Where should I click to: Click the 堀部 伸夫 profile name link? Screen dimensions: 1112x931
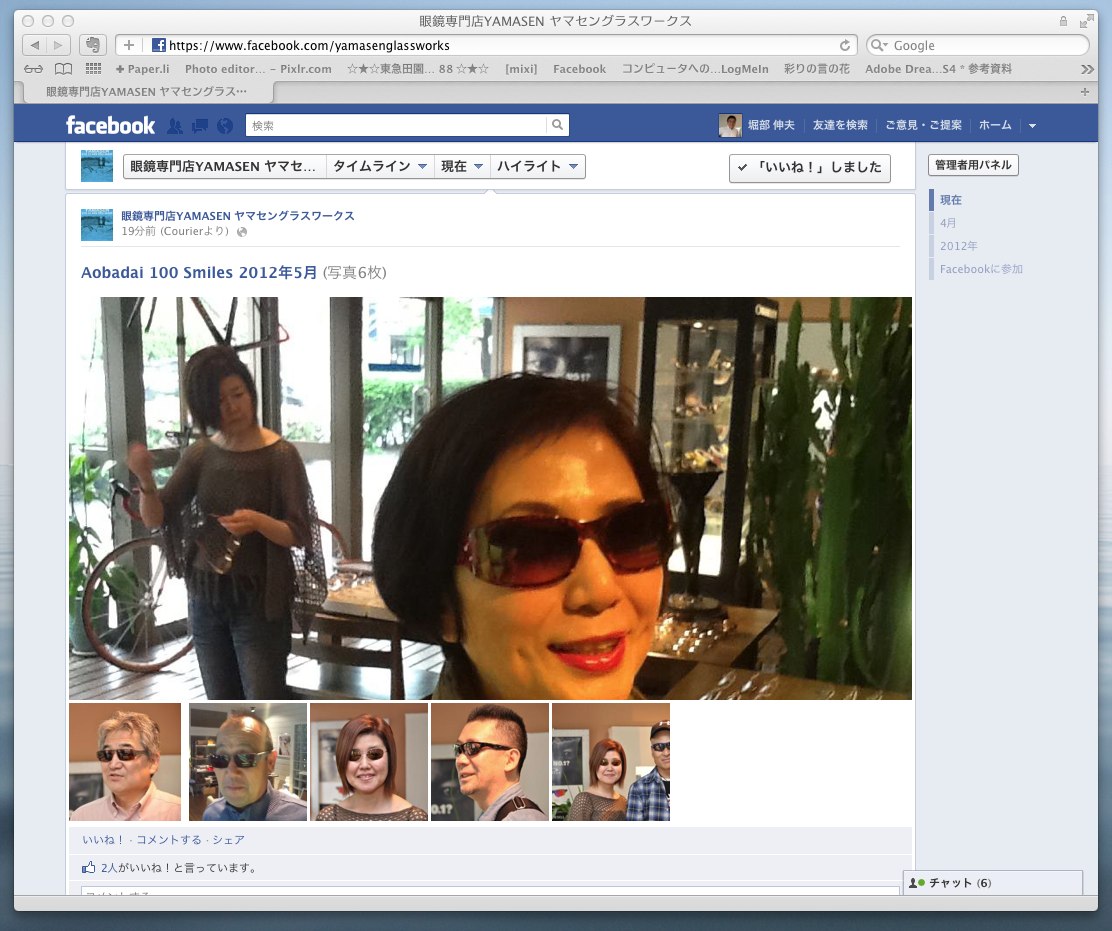click(x=771, y=126)
